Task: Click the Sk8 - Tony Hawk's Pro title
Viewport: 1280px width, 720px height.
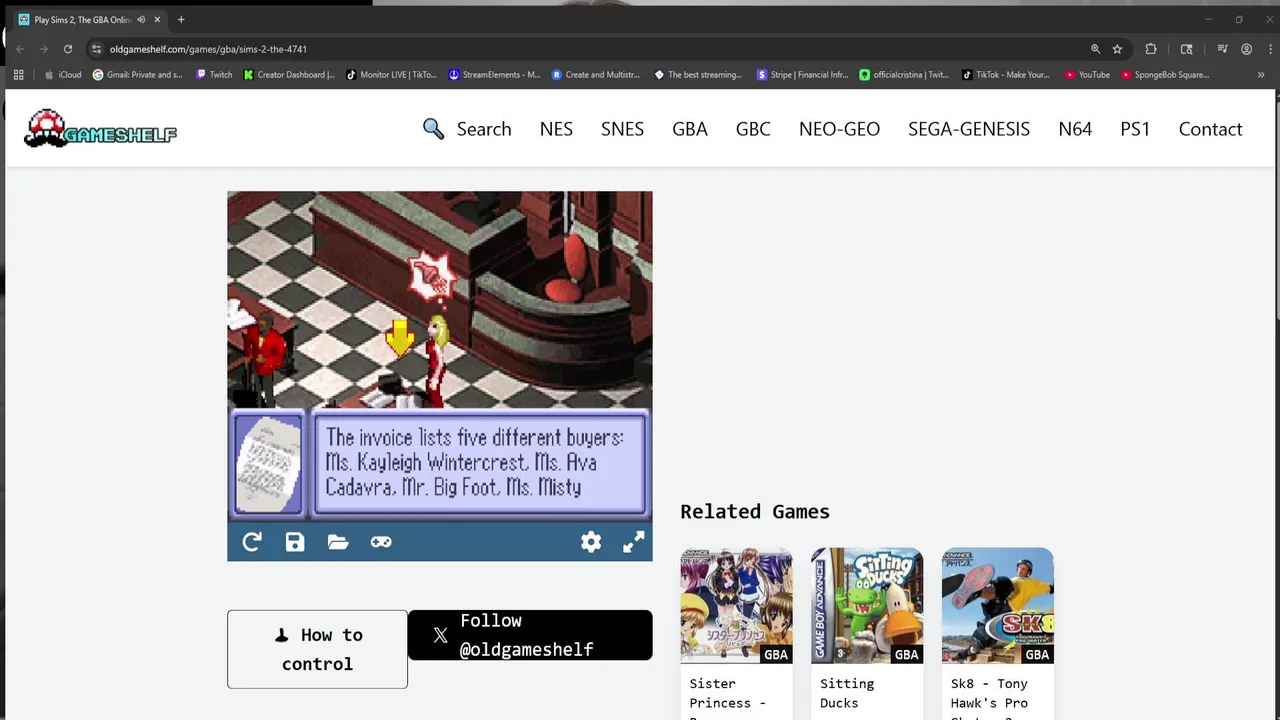Action: [x=990, y=697]
